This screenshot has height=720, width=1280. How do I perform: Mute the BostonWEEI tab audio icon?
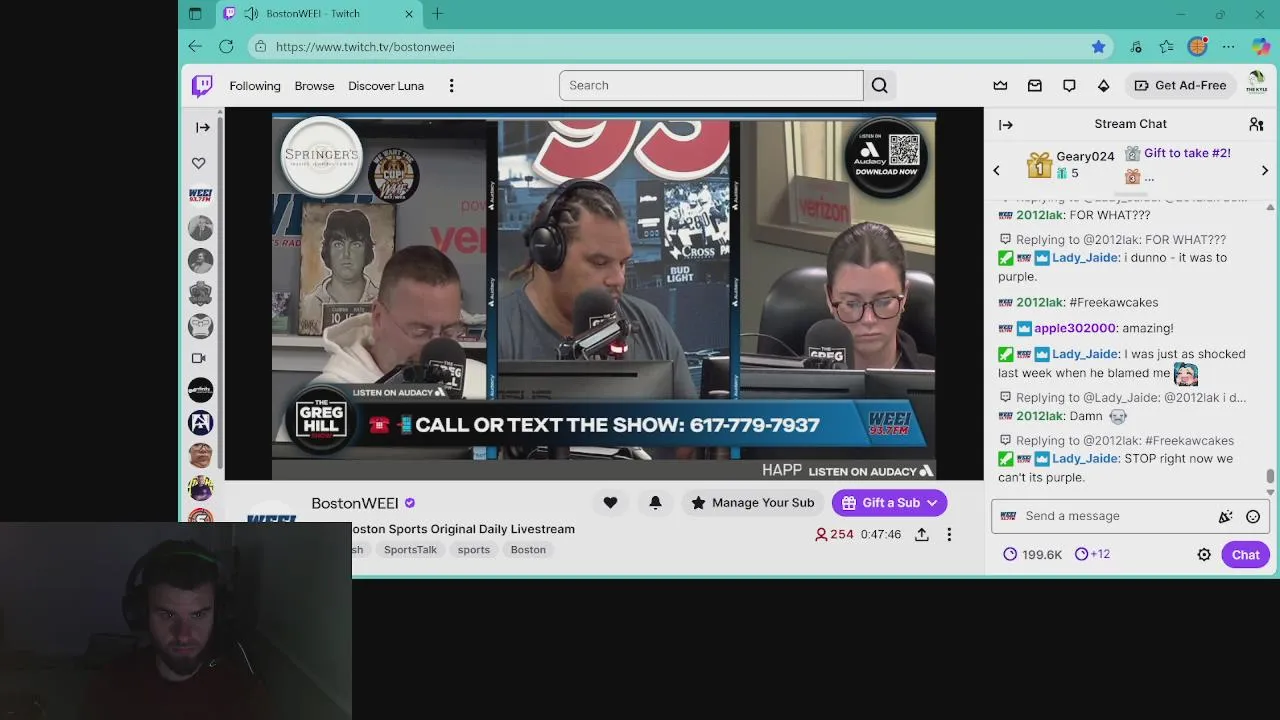pyautogui.click(x=250, y=14)
